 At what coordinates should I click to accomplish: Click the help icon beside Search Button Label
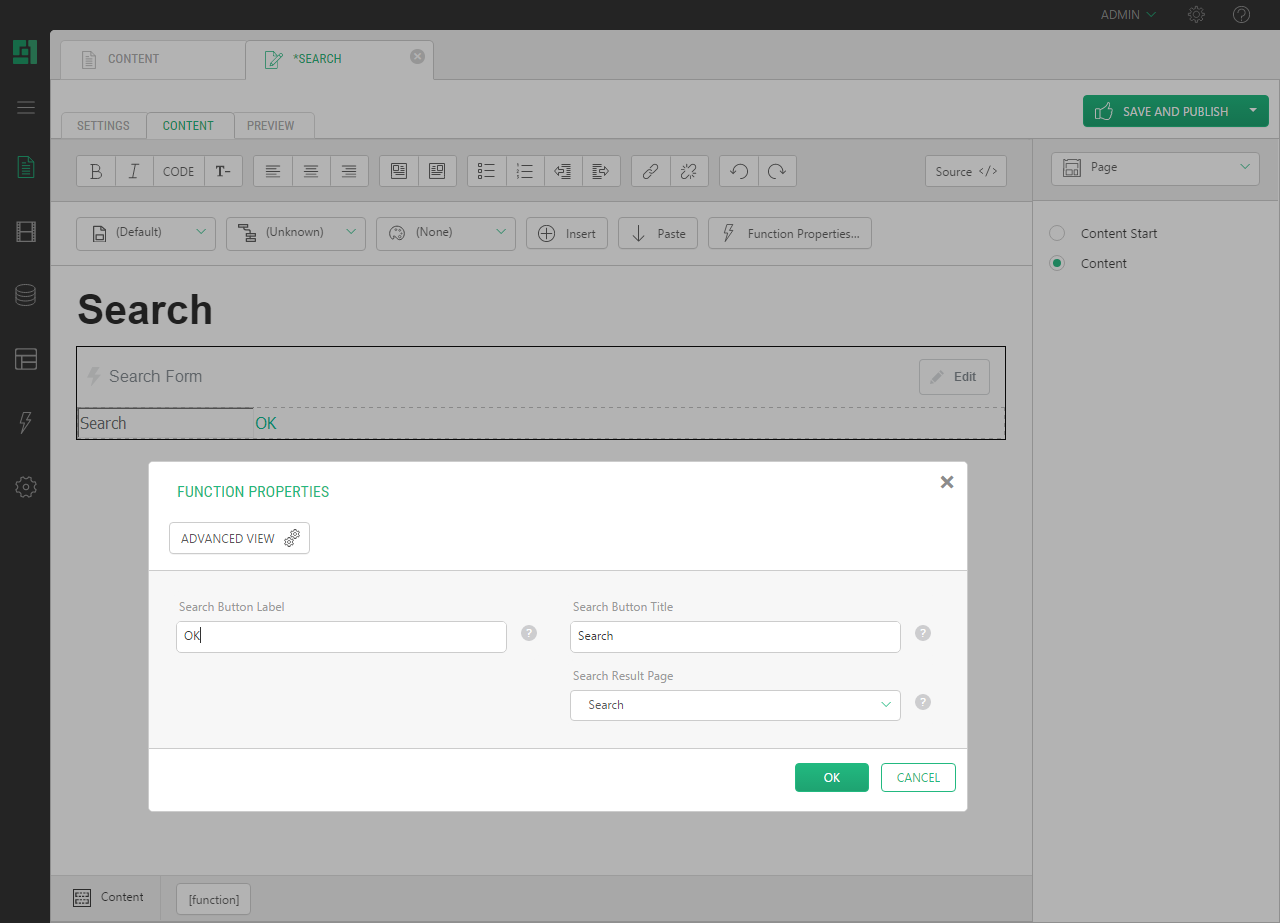(x=529, y=633)
